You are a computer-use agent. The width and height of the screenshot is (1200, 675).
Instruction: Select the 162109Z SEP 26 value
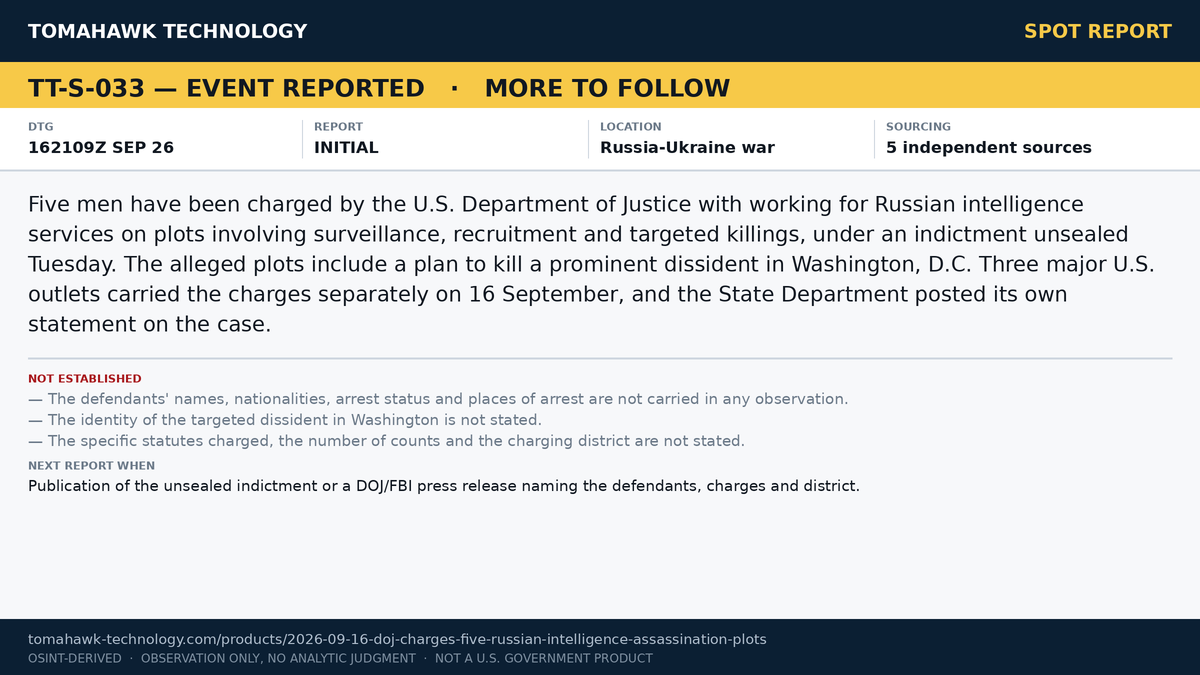tap(101, 148)
